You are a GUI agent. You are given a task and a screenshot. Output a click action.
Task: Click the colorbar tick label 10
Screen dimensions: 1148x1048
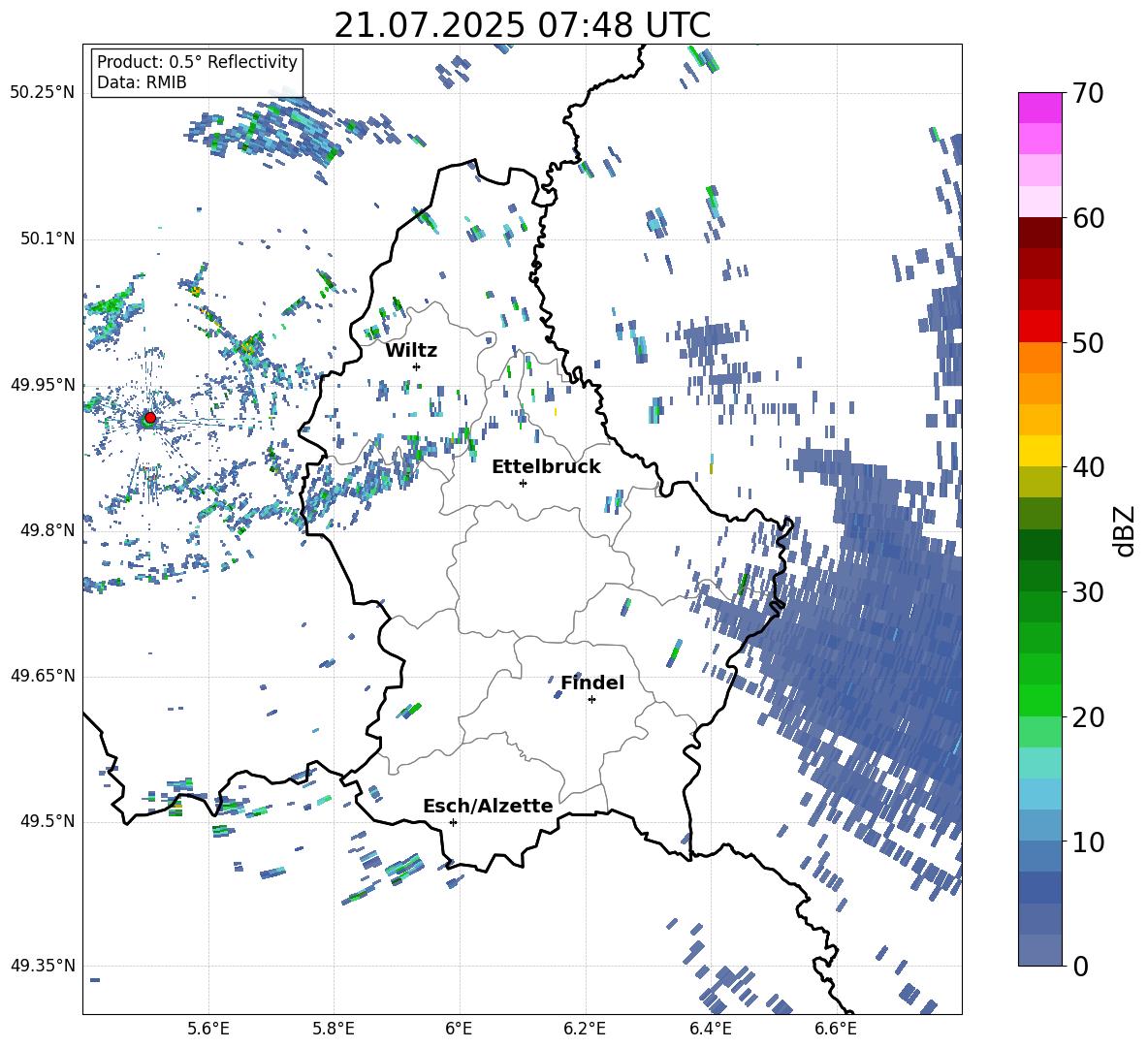[1087, 842]
